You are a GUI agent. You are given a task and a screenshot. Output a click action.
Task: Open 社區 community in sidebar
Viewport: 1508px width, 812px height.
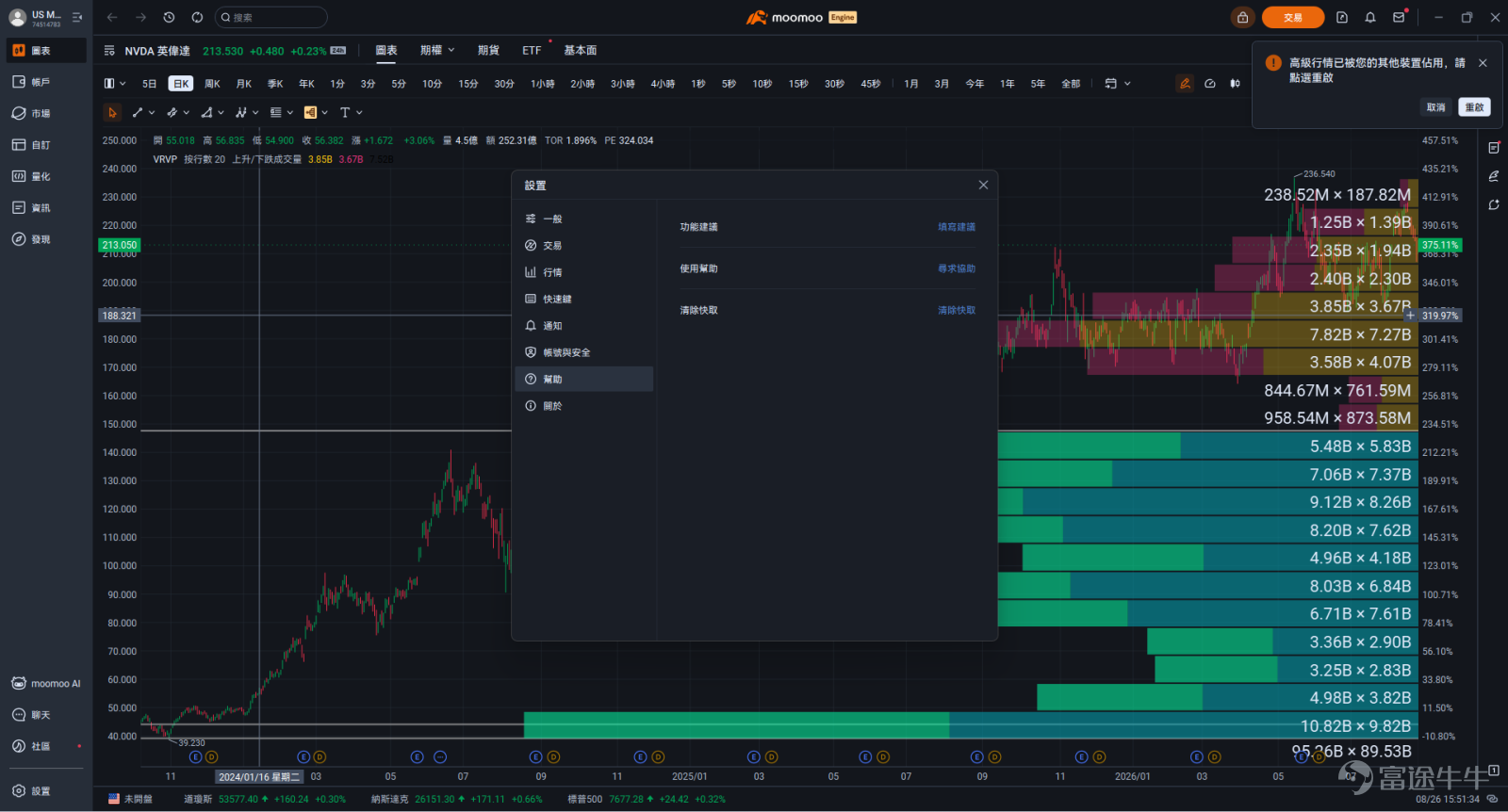46,746
